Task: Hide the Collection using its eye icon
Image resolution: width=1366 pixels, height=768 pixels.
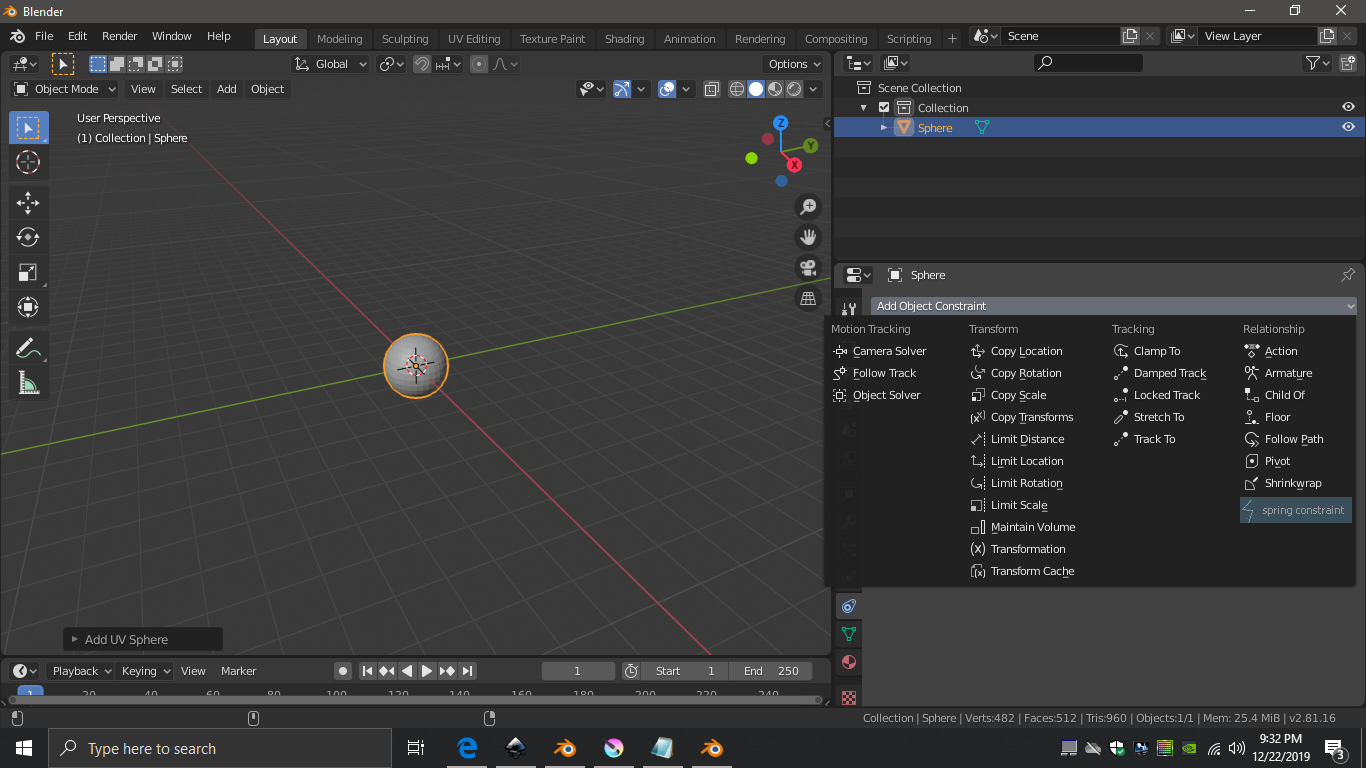Action: pyautogui.click(x=1348, y=107)
